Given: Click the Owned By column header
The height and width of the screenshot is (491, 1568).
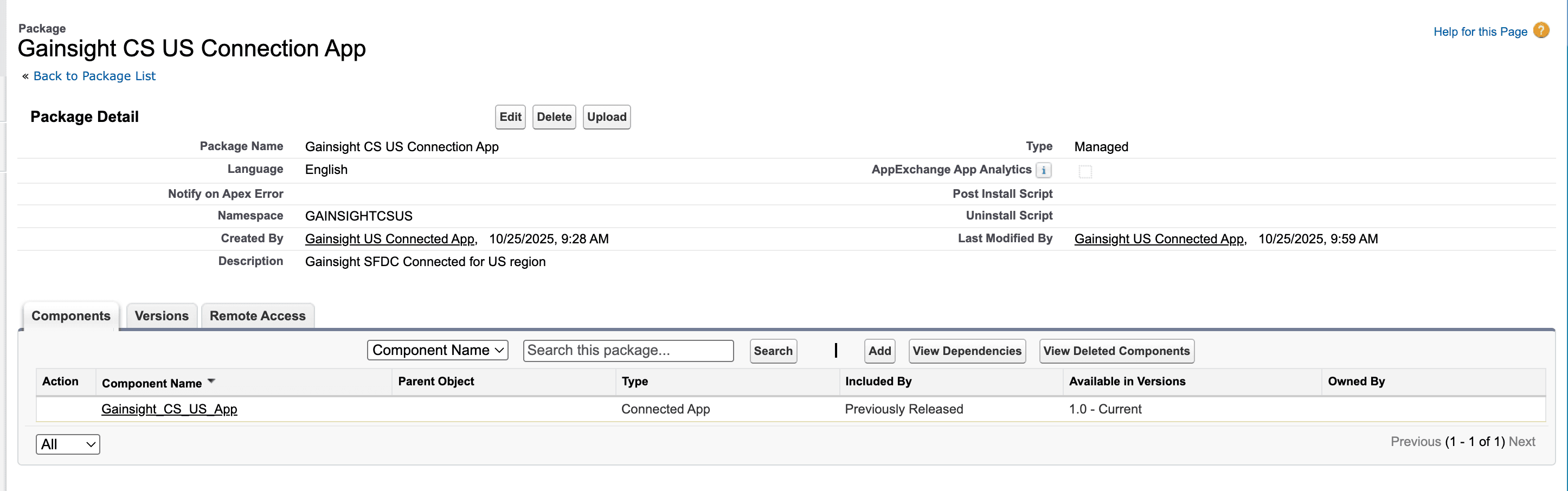Looking at the screenshot, I should (1356, 382).
